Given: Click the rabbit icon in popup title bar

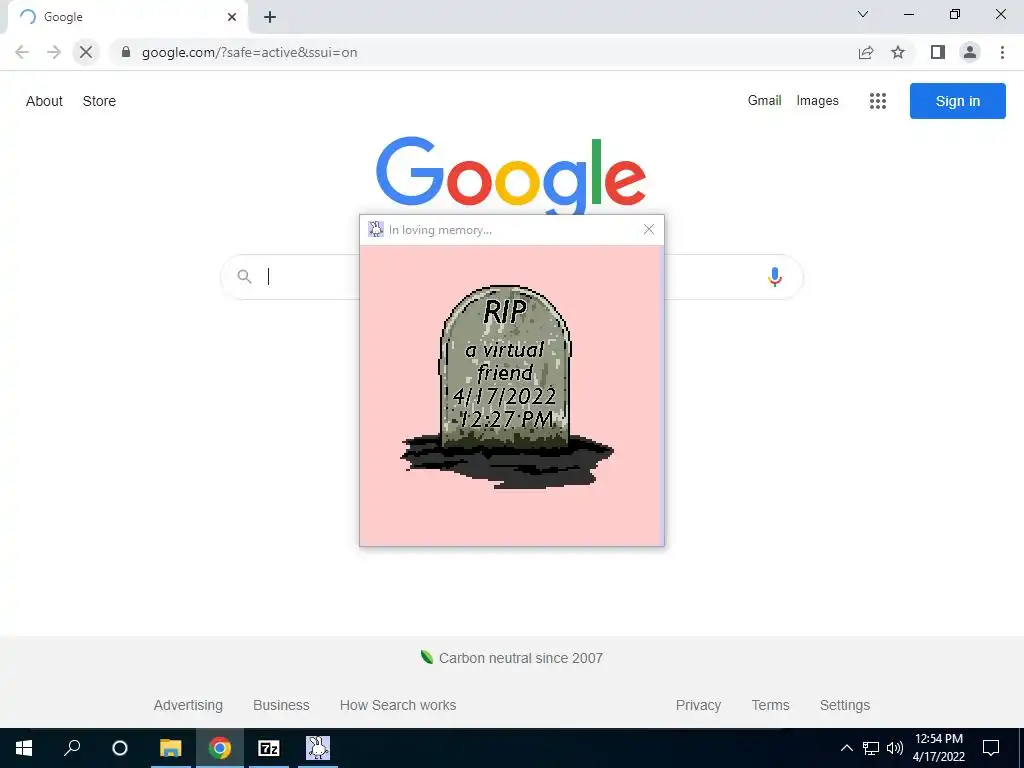Looking at the screenshot, I should coord(376,229).
